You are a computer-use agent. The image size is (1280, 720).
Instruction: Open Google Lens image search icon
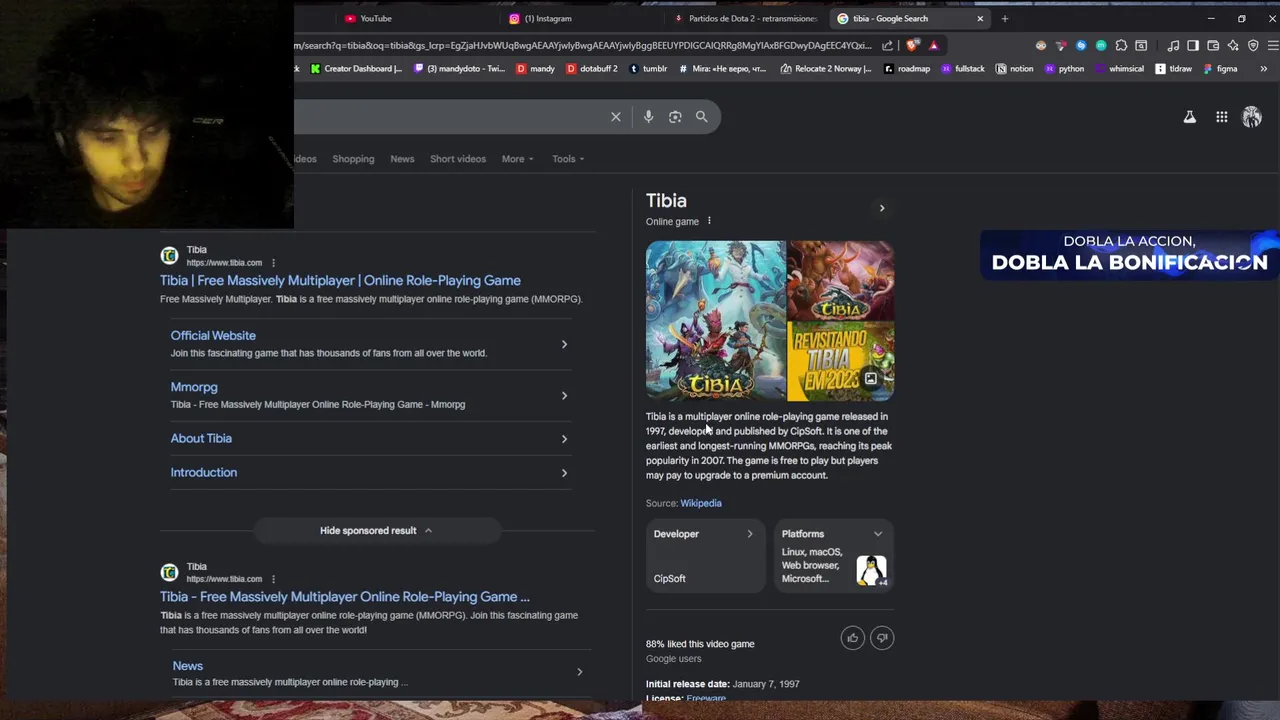(x=675, y=117)
